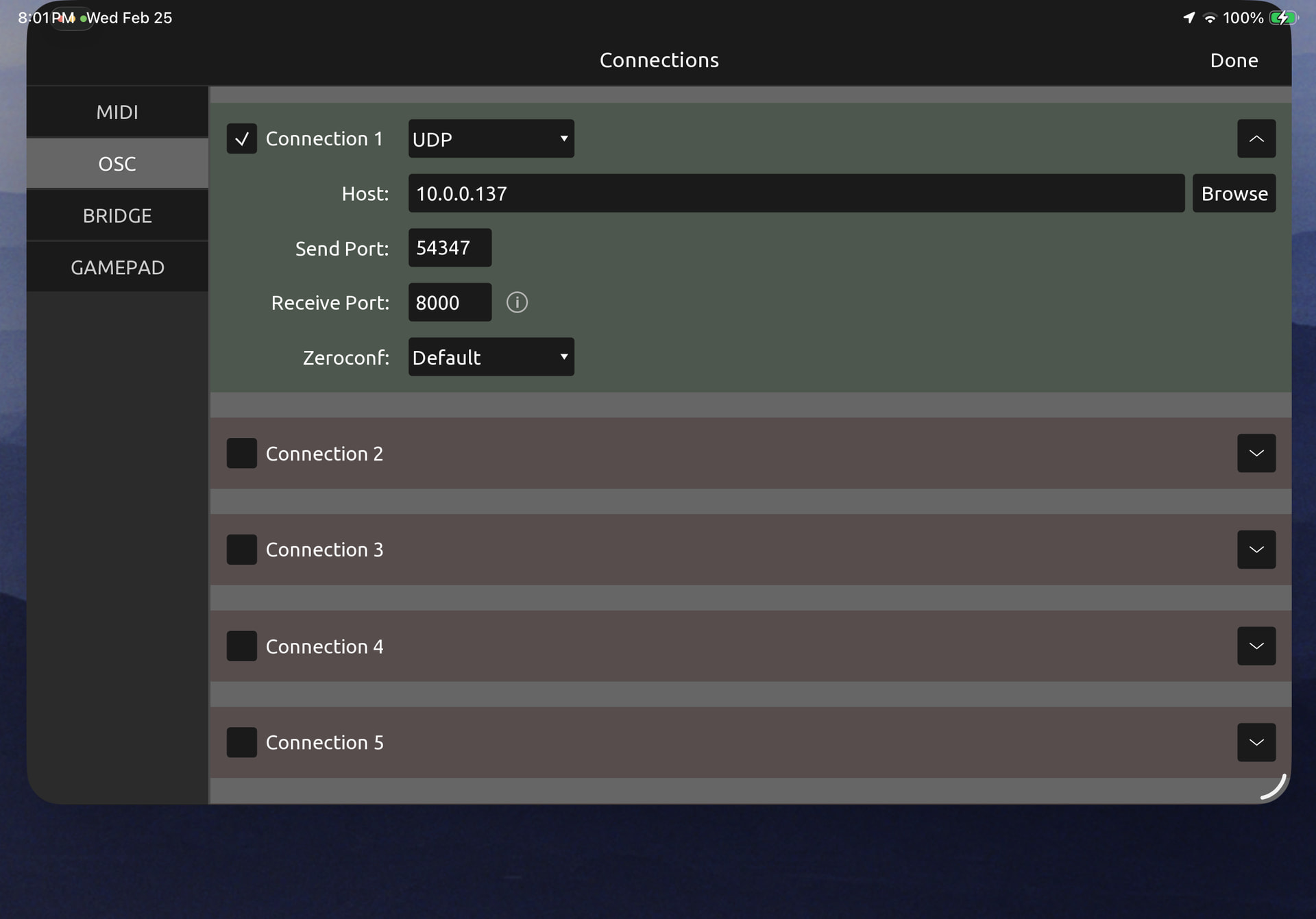Enable the Connection 5 checkbox
The height and width of the screenshot is (919, 1316).
(241, 742)
